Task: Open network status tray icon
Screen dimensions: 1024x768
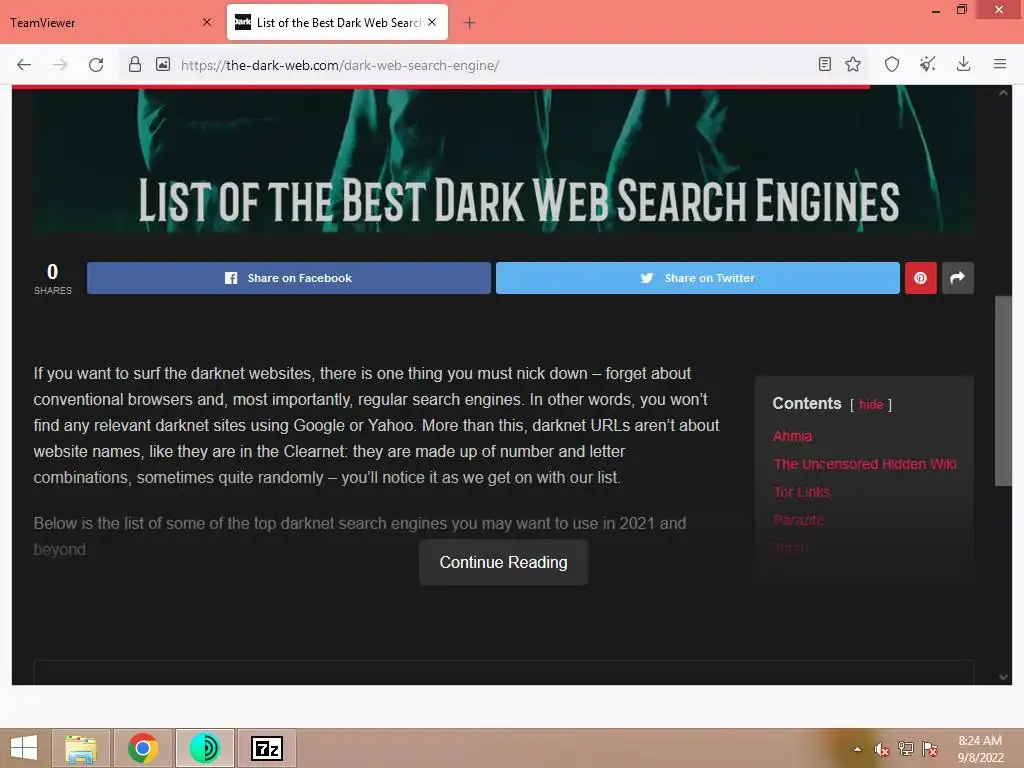Action: tap(906, 749)
